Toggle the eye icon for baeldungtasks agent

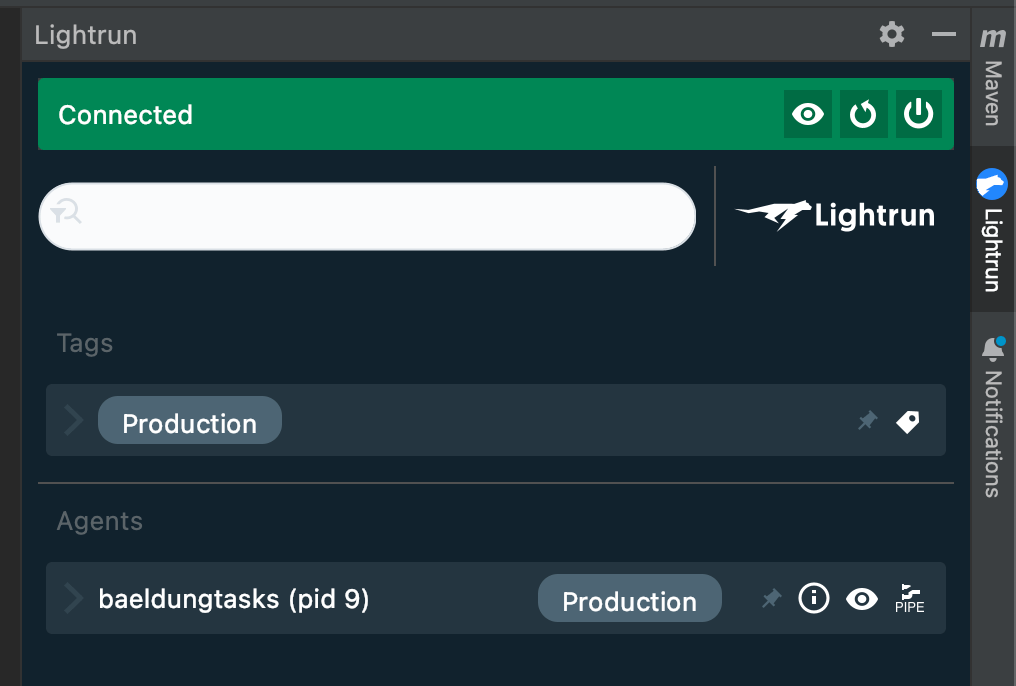(x=862, y=599)
